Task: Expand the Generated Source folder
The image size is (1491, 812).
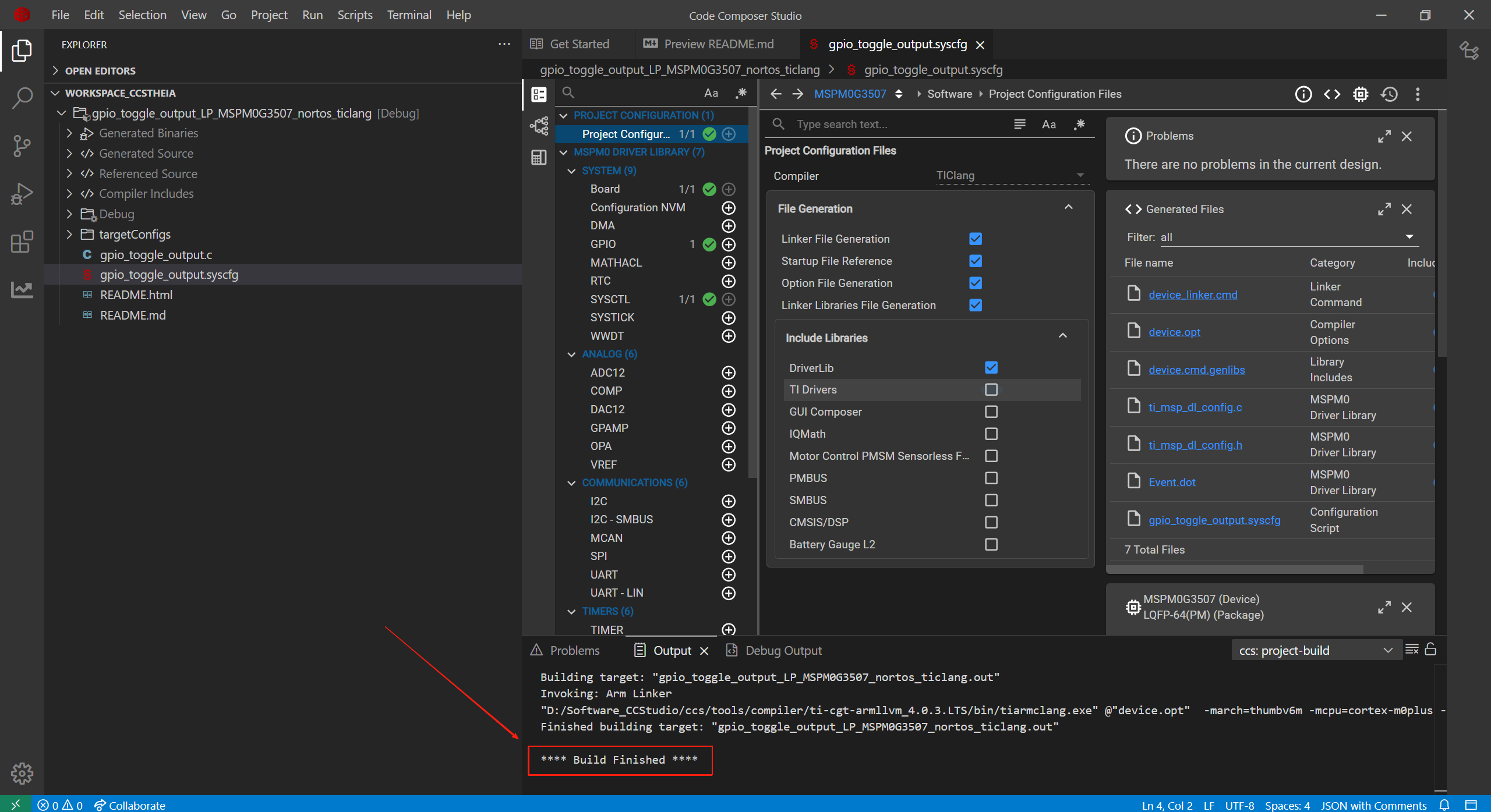Action: pyautogui.click(x=69, y=154)
